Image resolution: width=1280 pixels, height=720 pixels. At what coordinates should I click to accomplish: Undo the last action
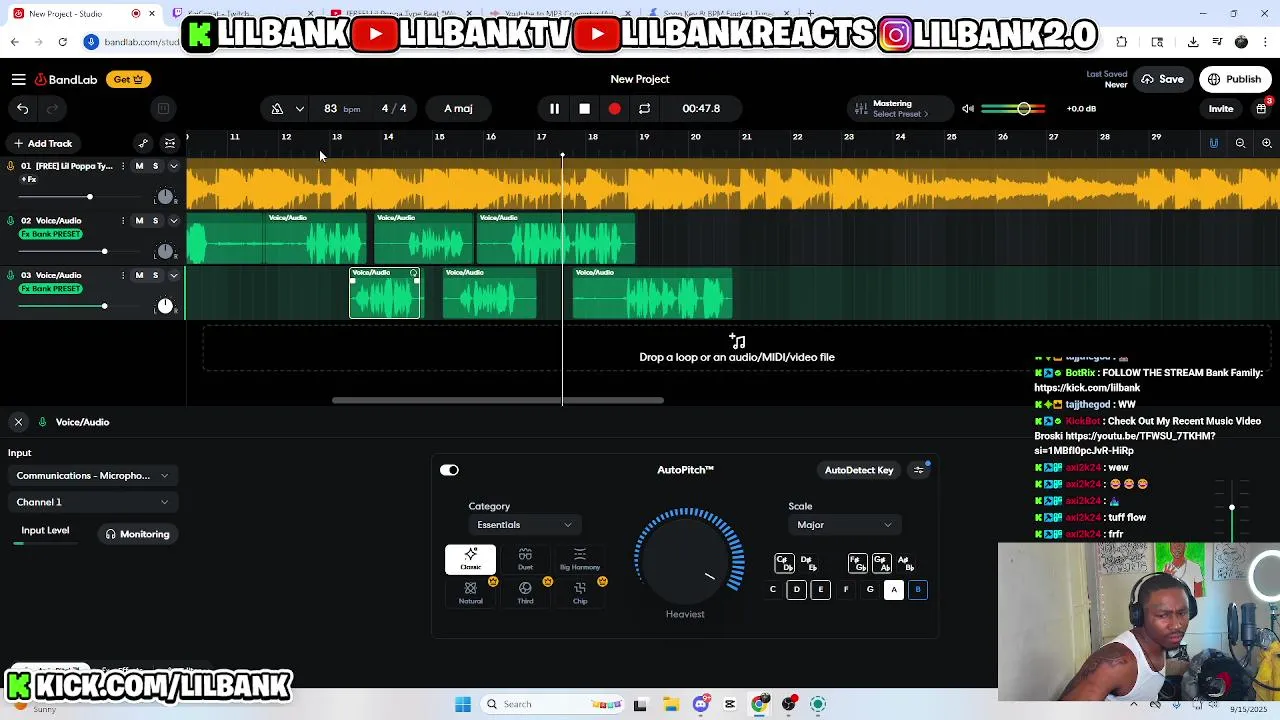[x=22, y=108]
